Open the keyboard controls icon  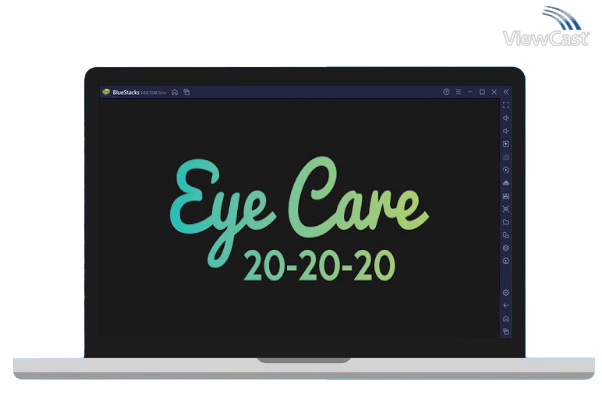(506, 157)
